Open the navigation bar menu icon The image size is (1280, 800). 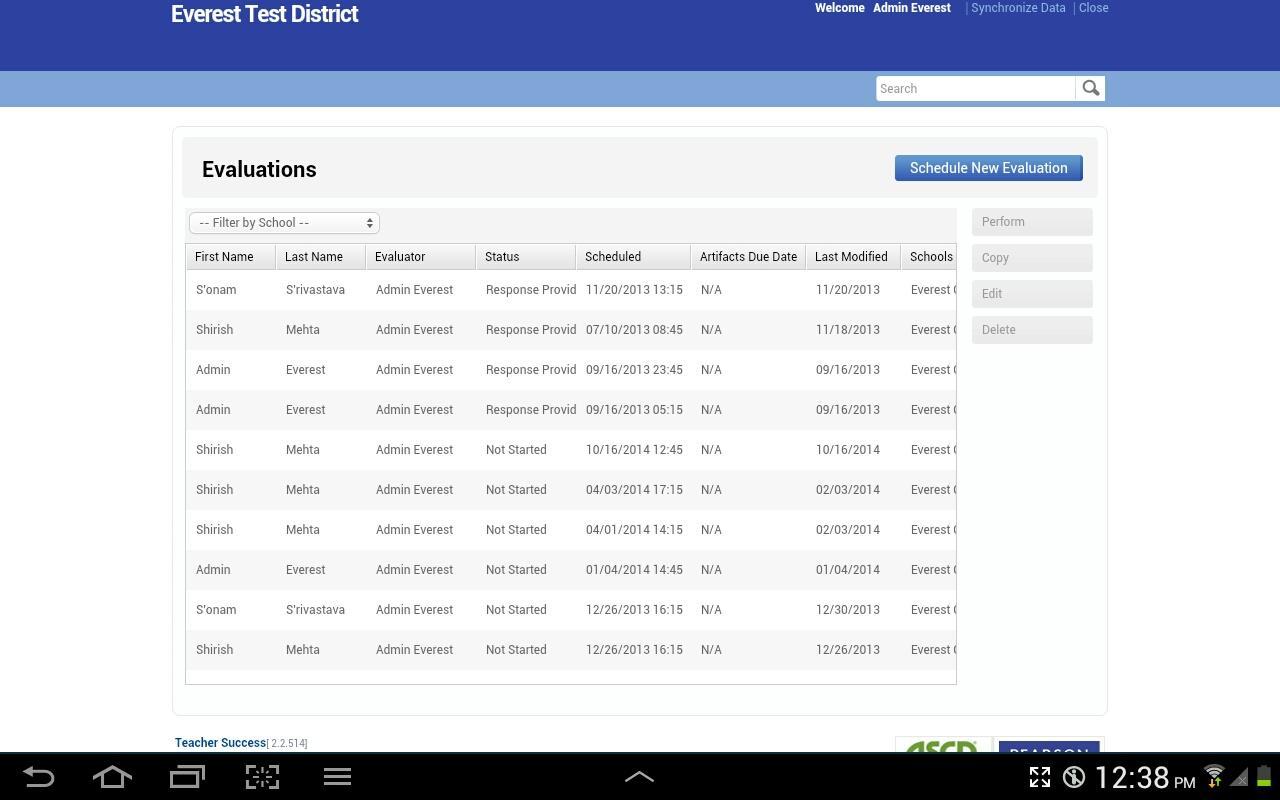tap(337, 777)
